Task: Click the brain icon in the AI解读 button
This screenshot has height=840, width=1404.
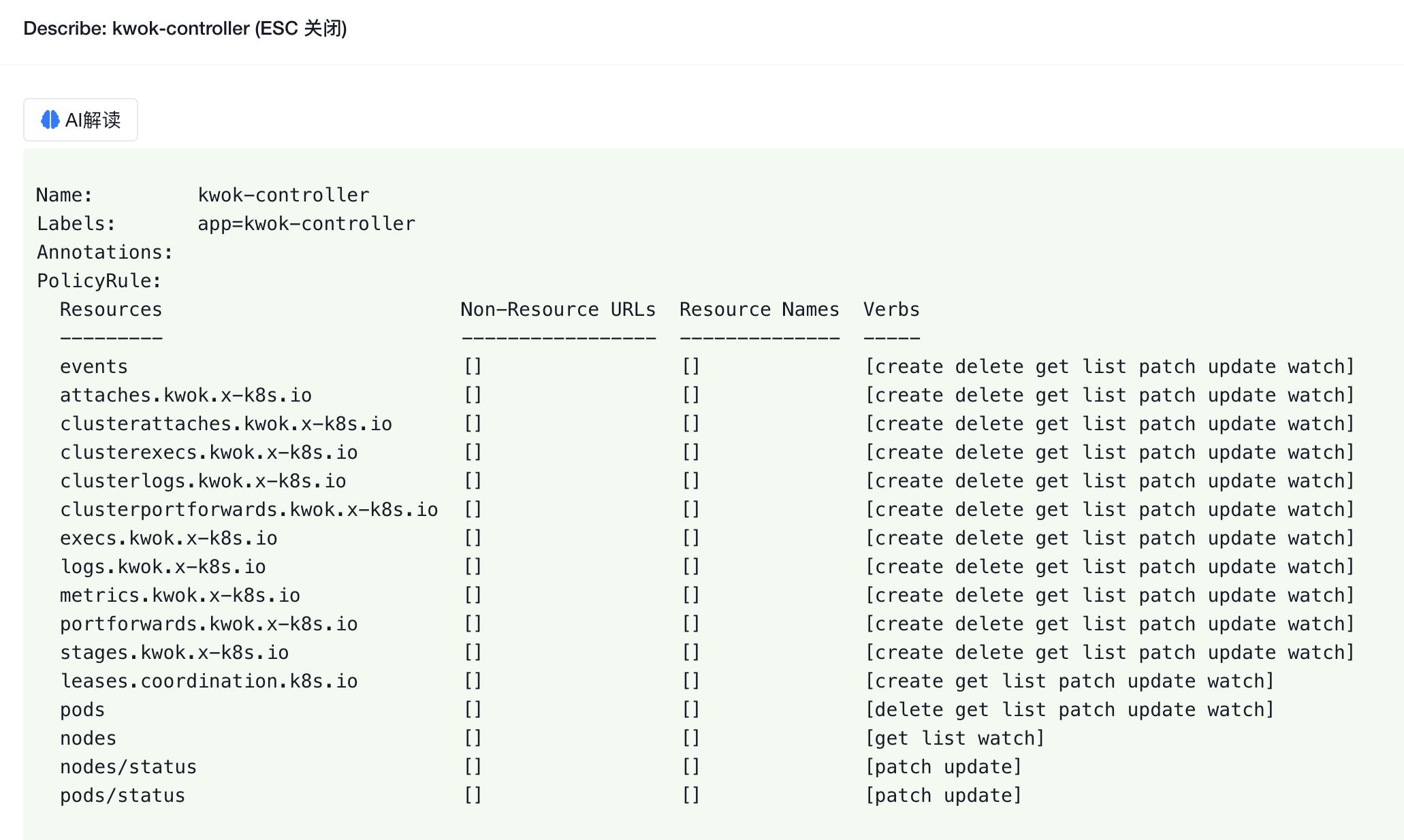Action: pos(50,120)
